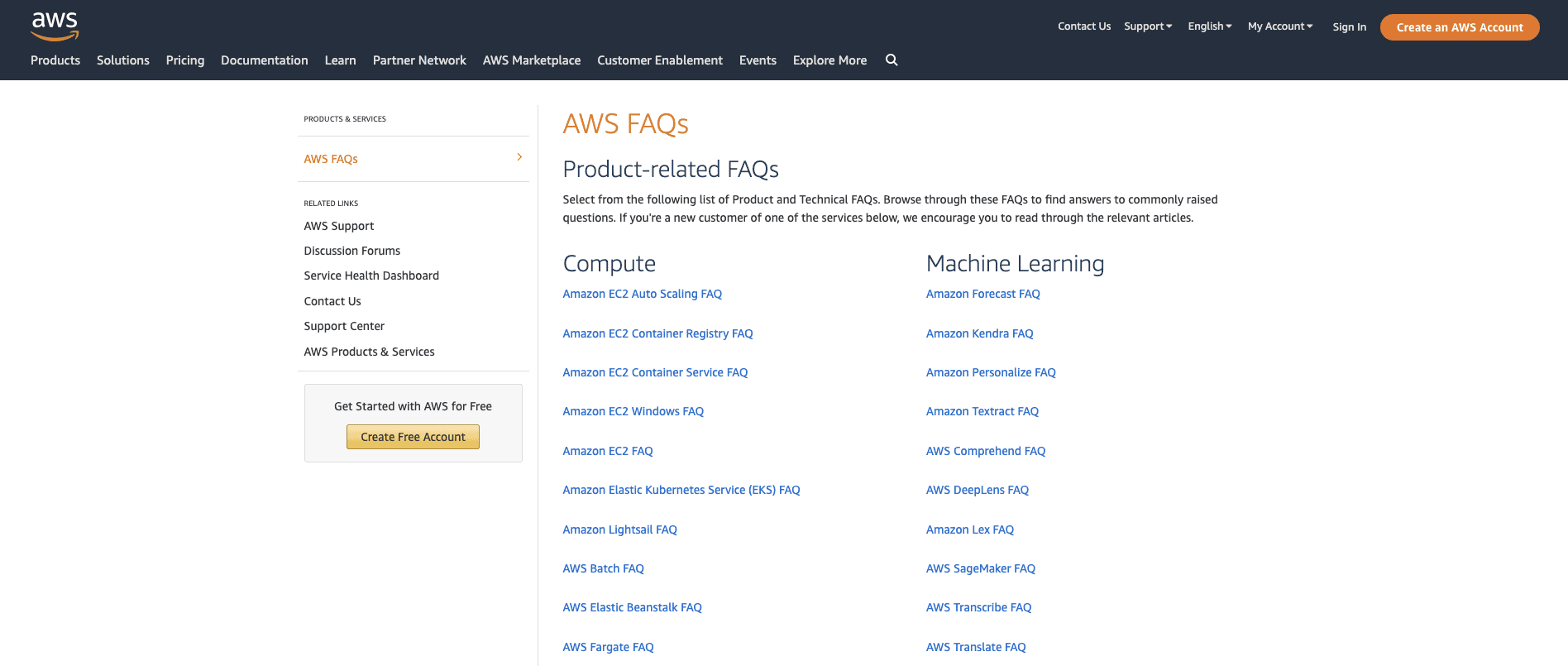This screenshot has width=1568, height=666.
Task: Open the Products menu
Action: click(x=55, y=60)
